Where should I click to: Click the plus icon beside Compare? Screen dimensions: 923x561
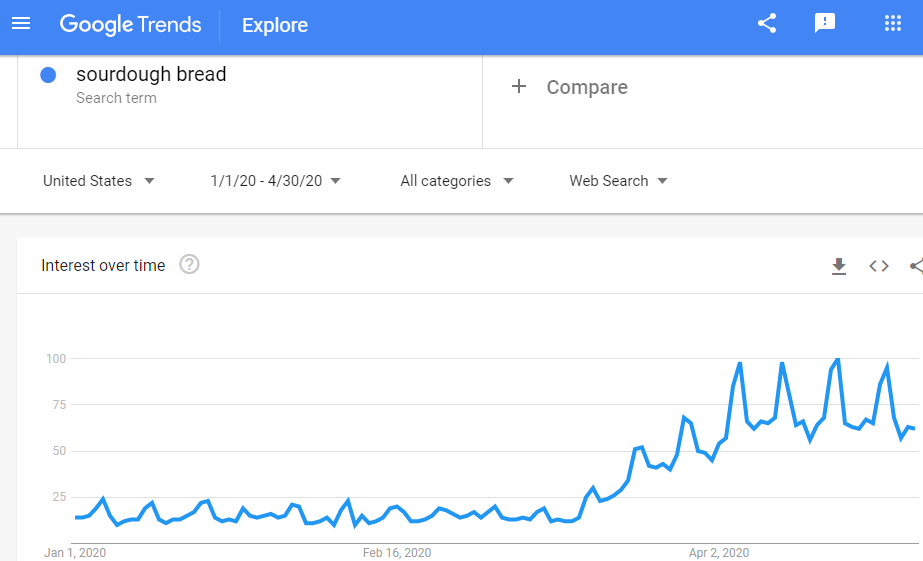(519, 87)
